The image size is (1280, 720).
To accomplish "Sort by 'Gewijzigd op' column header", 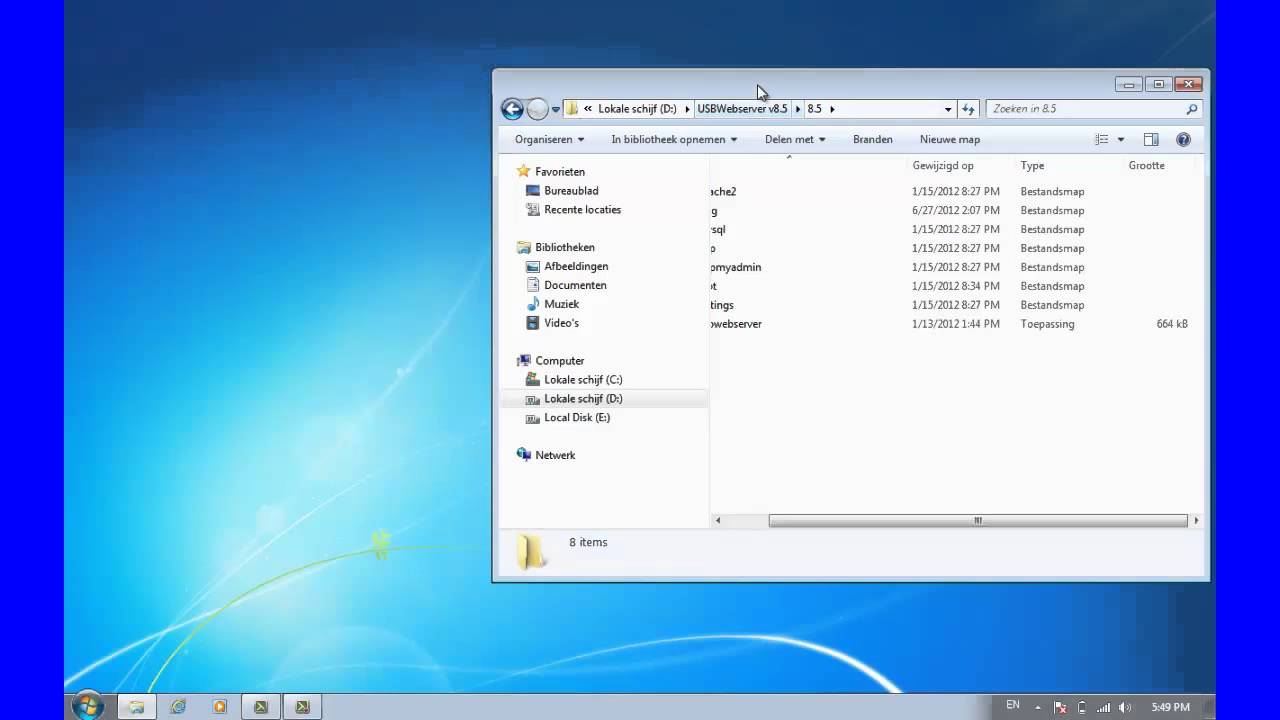I will pyautogui.click(x=943, y=166).
